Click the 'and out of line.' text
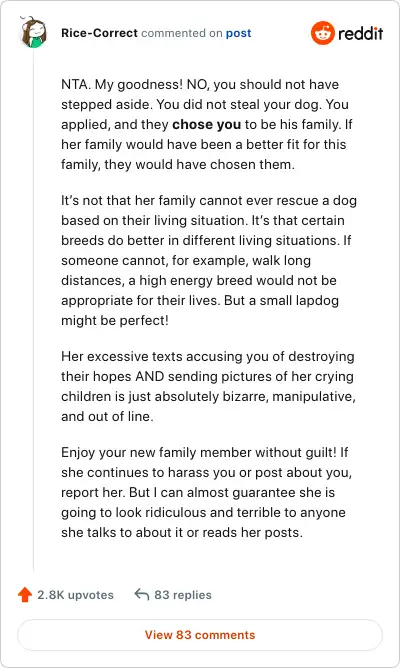Image resolution: width=400 pixels, height=668 pixels. tap(107, 416)
